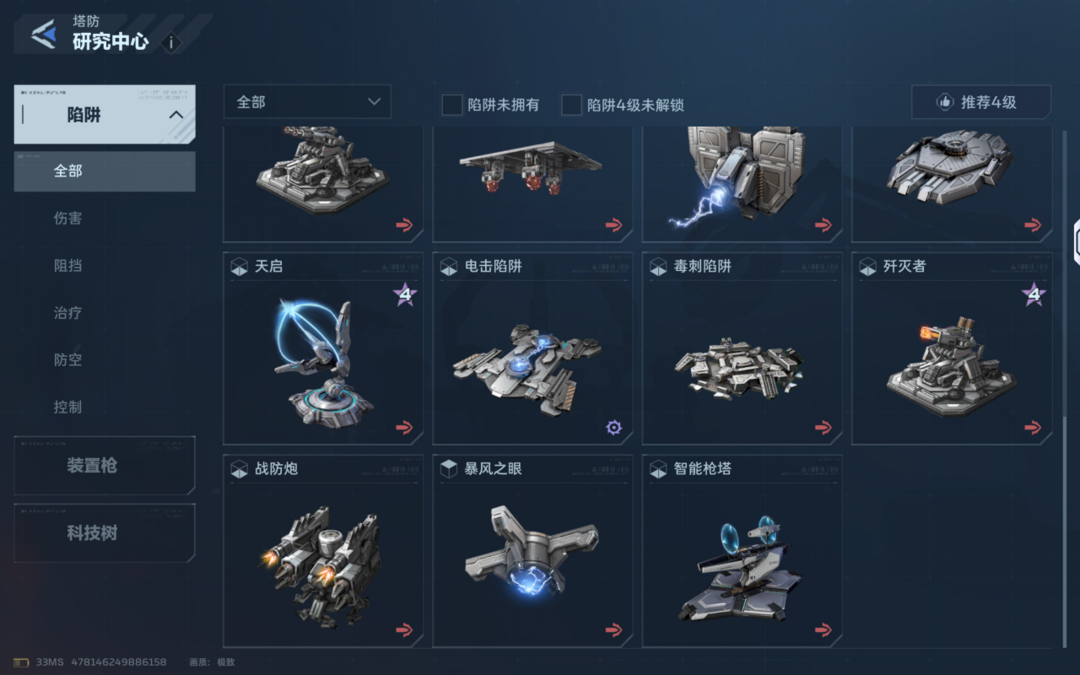Tick the 陷阱4级未解锁 checkbox

(571, 105)
